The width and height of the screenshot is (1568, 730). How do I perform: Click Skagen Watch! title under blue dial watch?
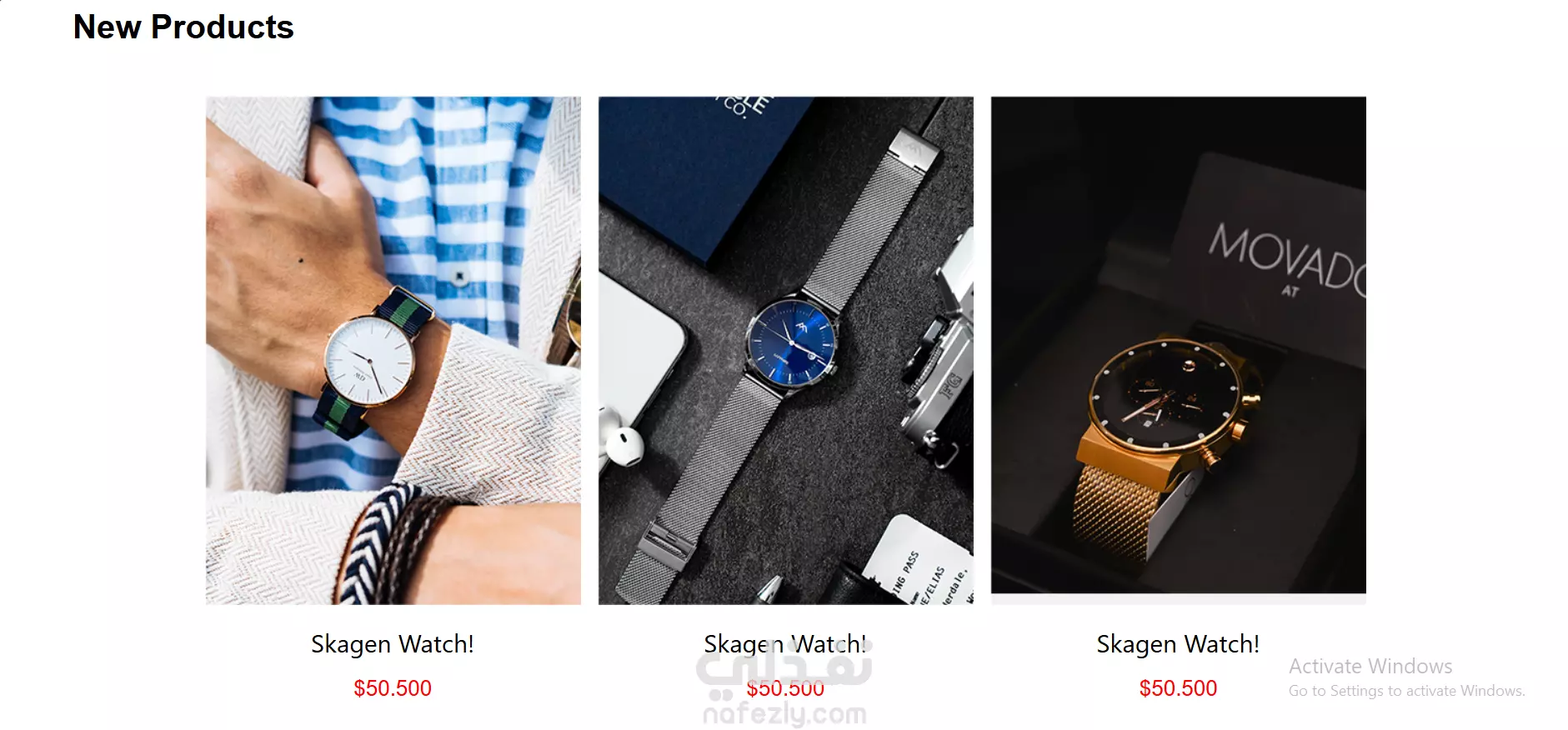point(785,644)
